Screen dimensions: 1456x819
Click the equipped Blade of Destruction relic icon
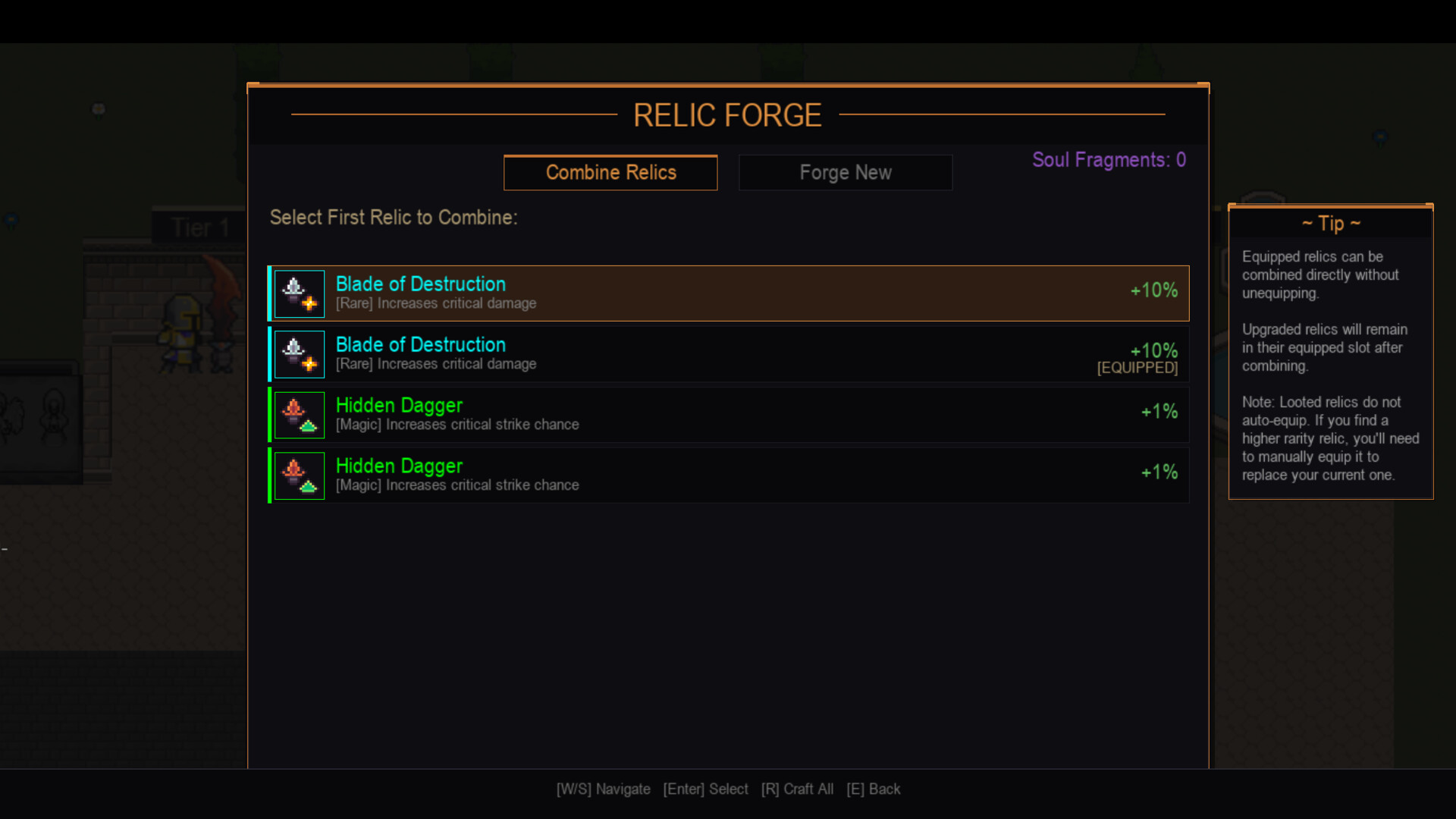pos(299,354)
